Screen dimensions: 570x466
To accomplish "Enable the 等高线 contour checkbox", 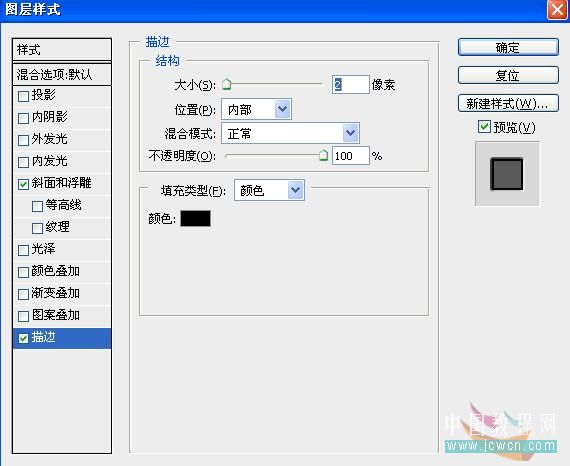I will pyautogui.click(x=37, y=206).
